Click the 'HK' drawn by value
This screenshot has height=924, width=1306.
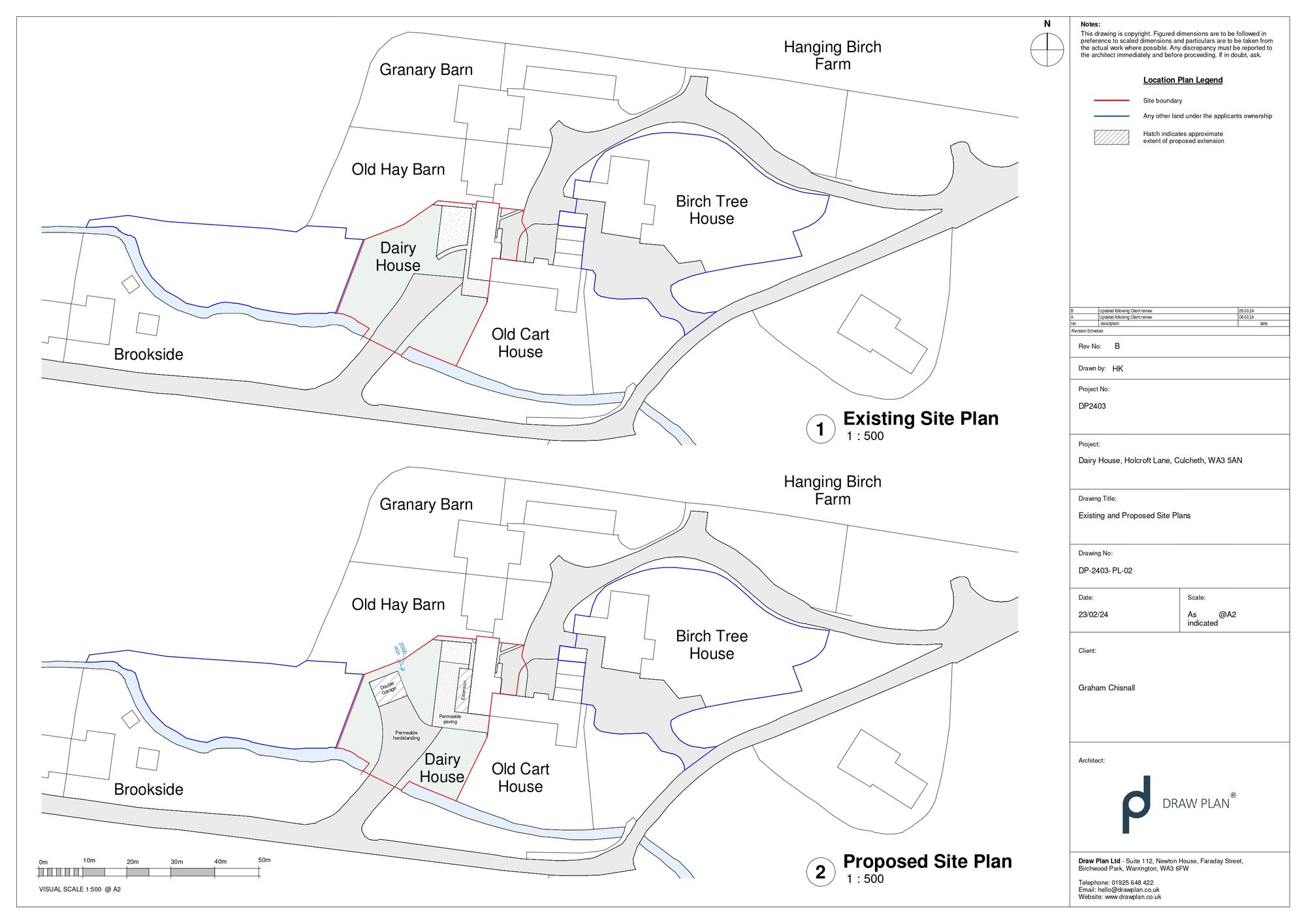(1117, 369)
